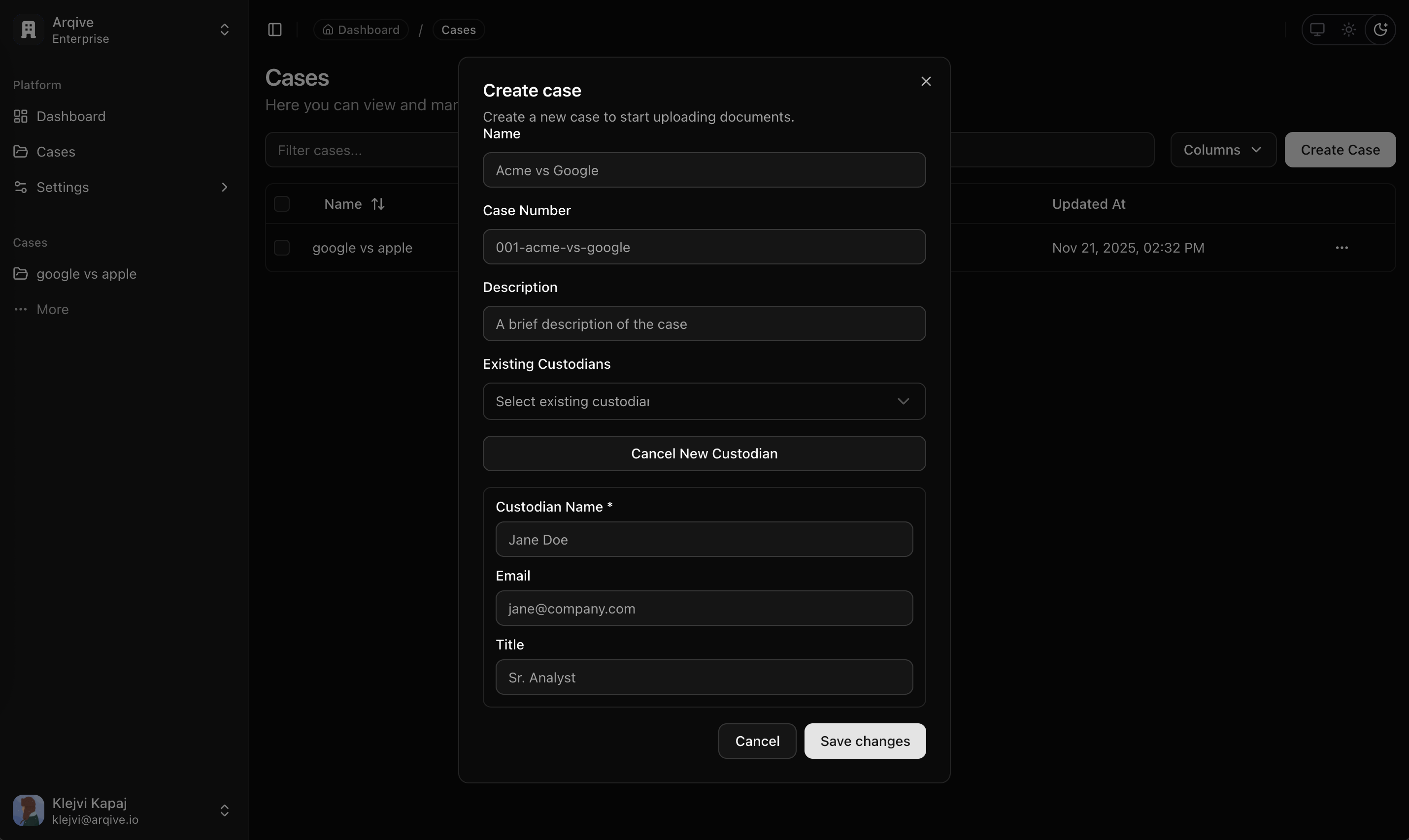1409x840 pixels.
Task: Expand the Settings chevron in sidebar
Action: click(225, 187)
